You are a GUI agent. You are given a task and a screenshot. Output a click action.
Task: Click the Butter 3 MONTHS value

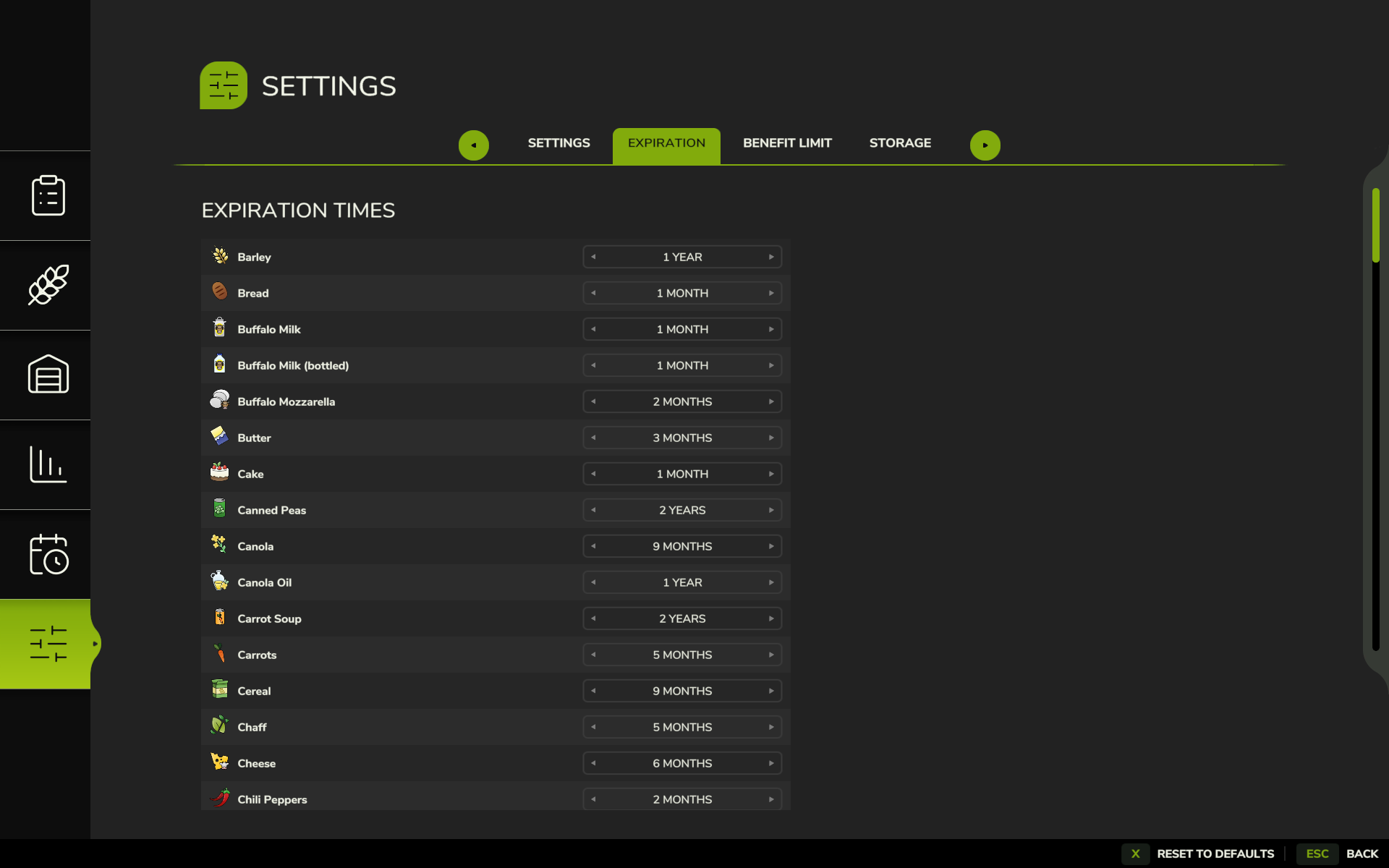682,438
